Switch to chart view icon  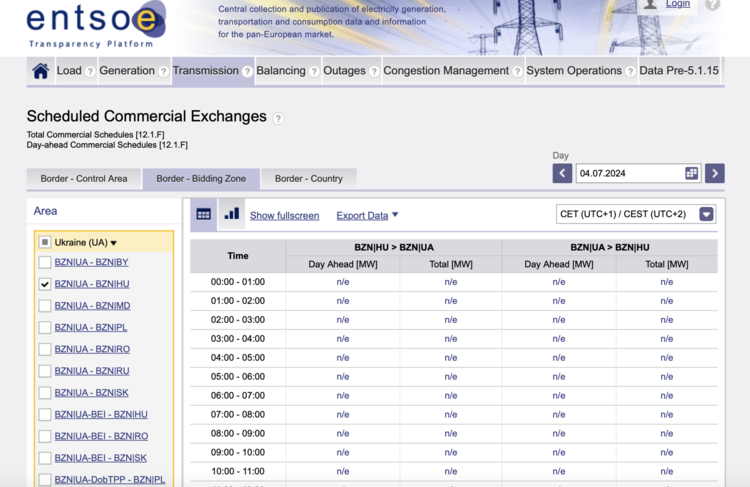pyautogui.click(x=232, y=214)
